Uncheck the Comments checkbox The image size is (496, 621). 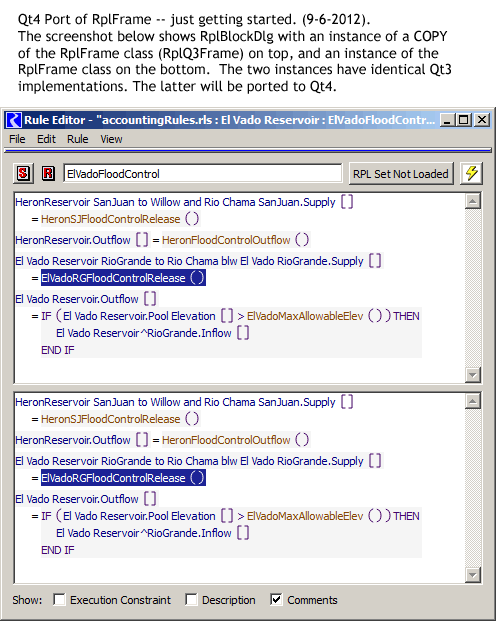click(x=276, y=600)
